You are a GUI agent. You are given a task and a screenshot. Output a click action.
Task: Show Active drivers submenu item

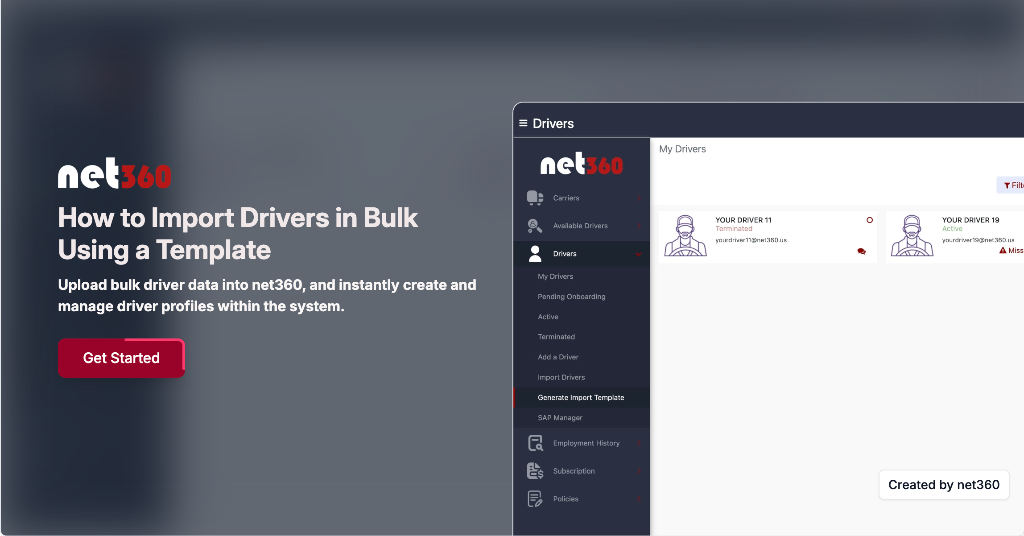tap(548, 317)
